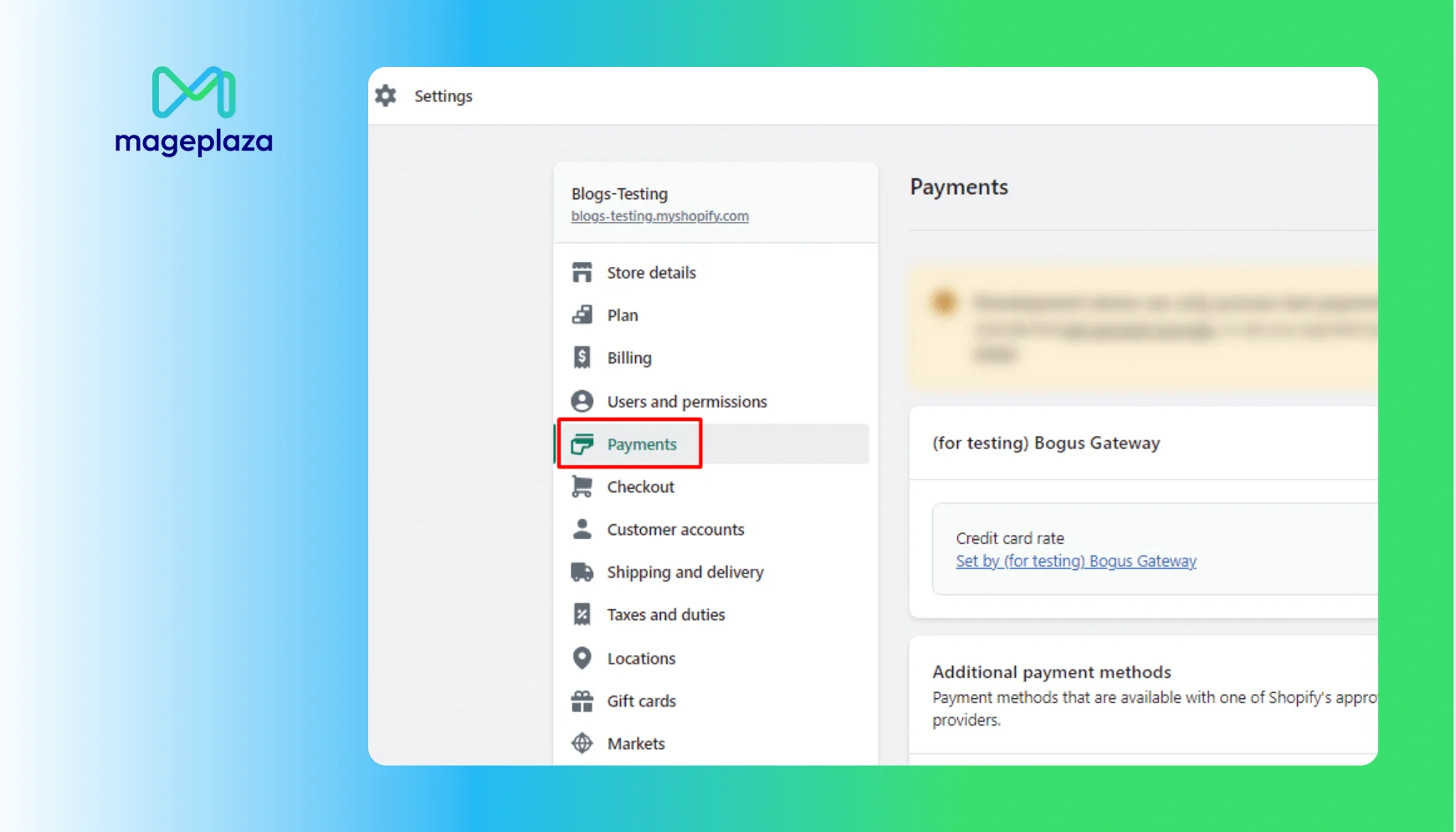
Task: Click the Locations pin icon
Action: click(x=582, y=658)
